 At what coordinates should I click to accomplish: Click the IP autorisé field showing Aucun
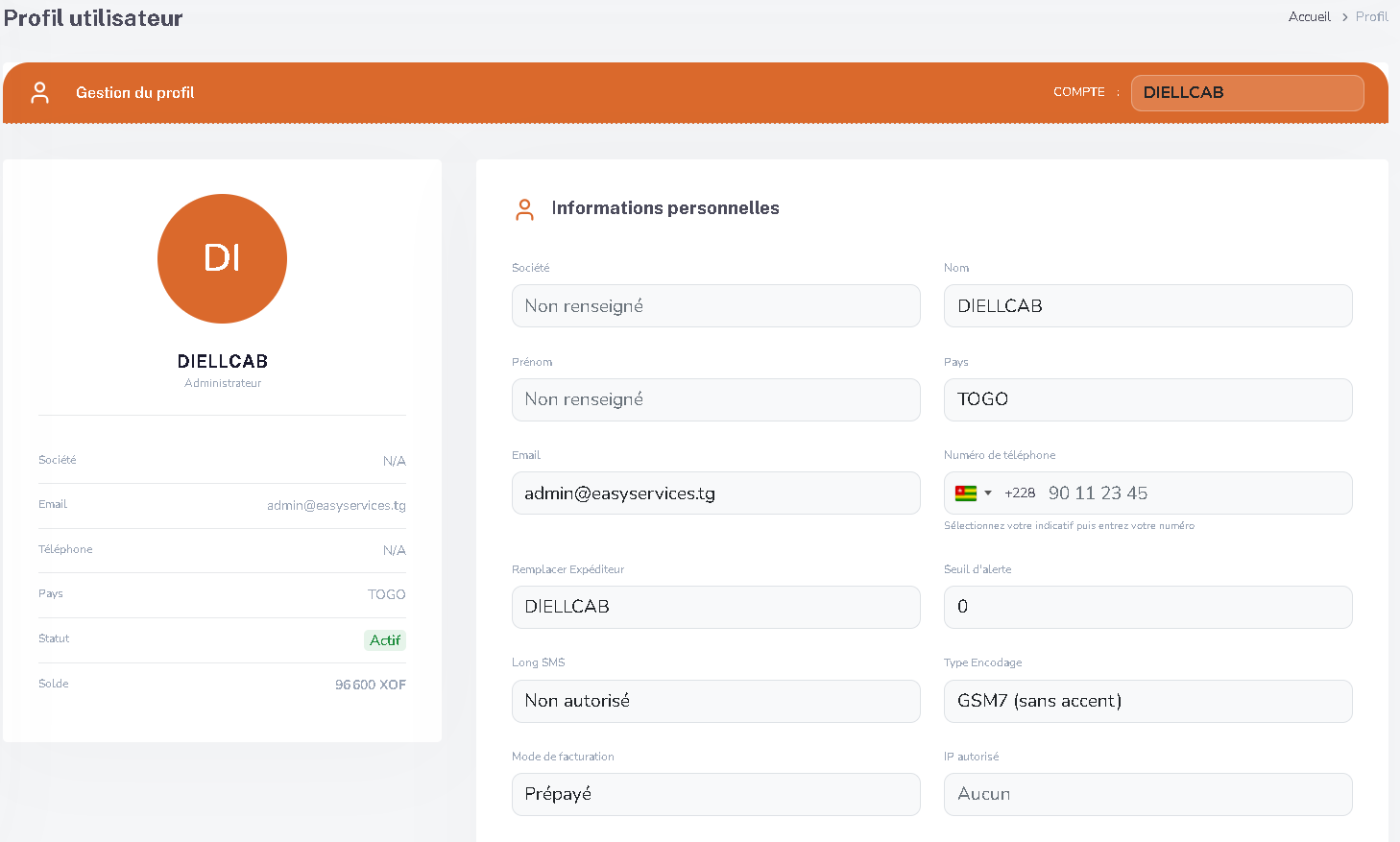point(1148,794)
